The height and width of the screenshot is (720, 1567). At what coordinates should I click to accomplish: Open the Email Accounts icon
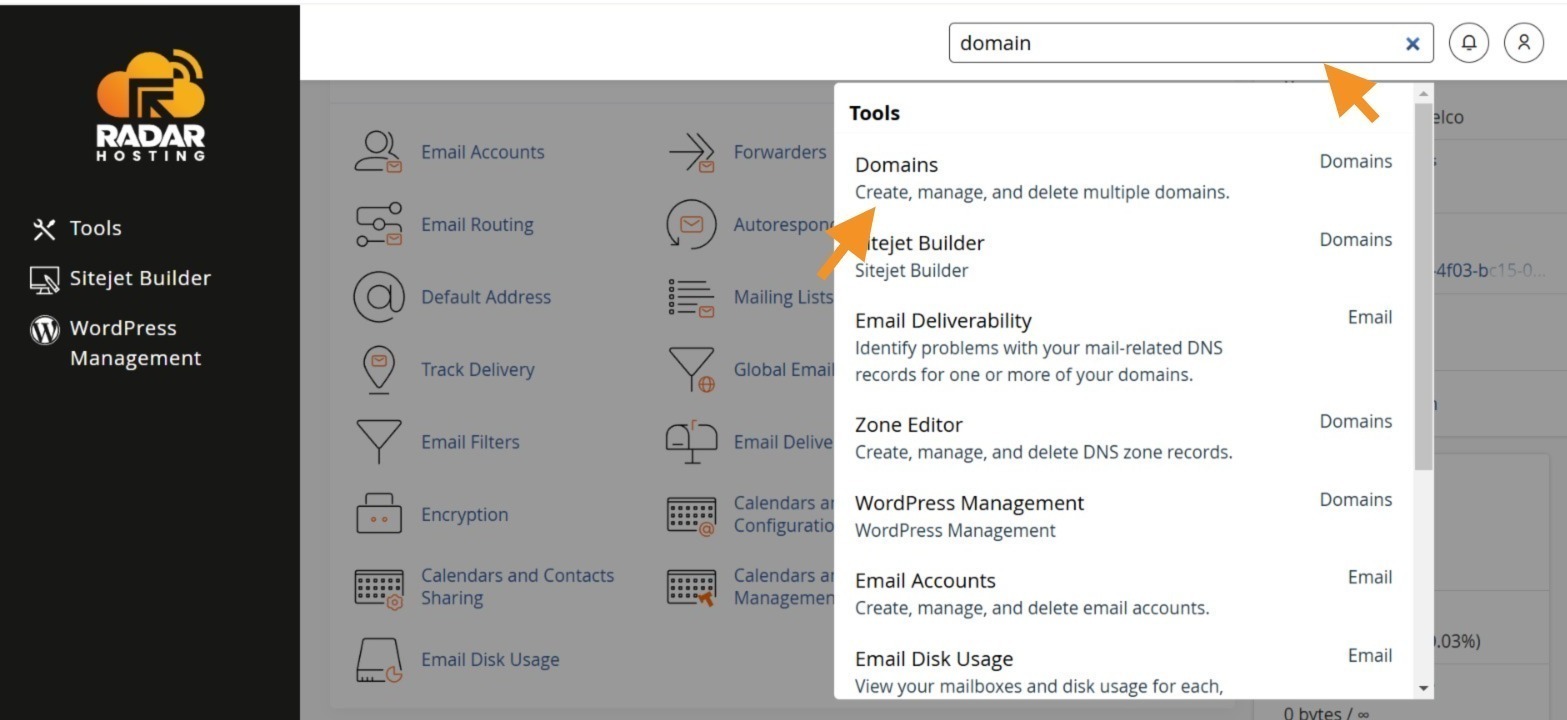point(378,152)
